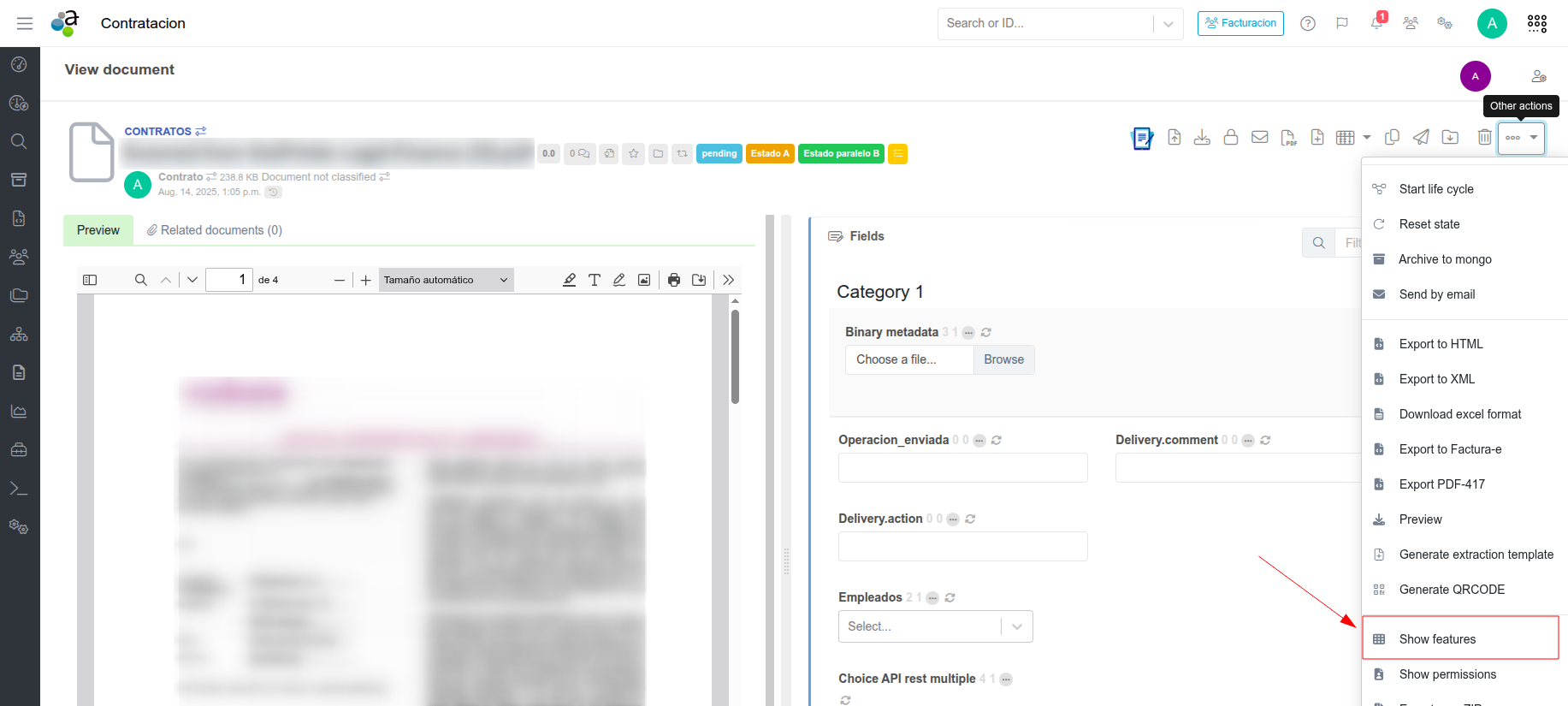Click the Facturacion button
Viewport: 1568px width, 706px height.
1240,23
